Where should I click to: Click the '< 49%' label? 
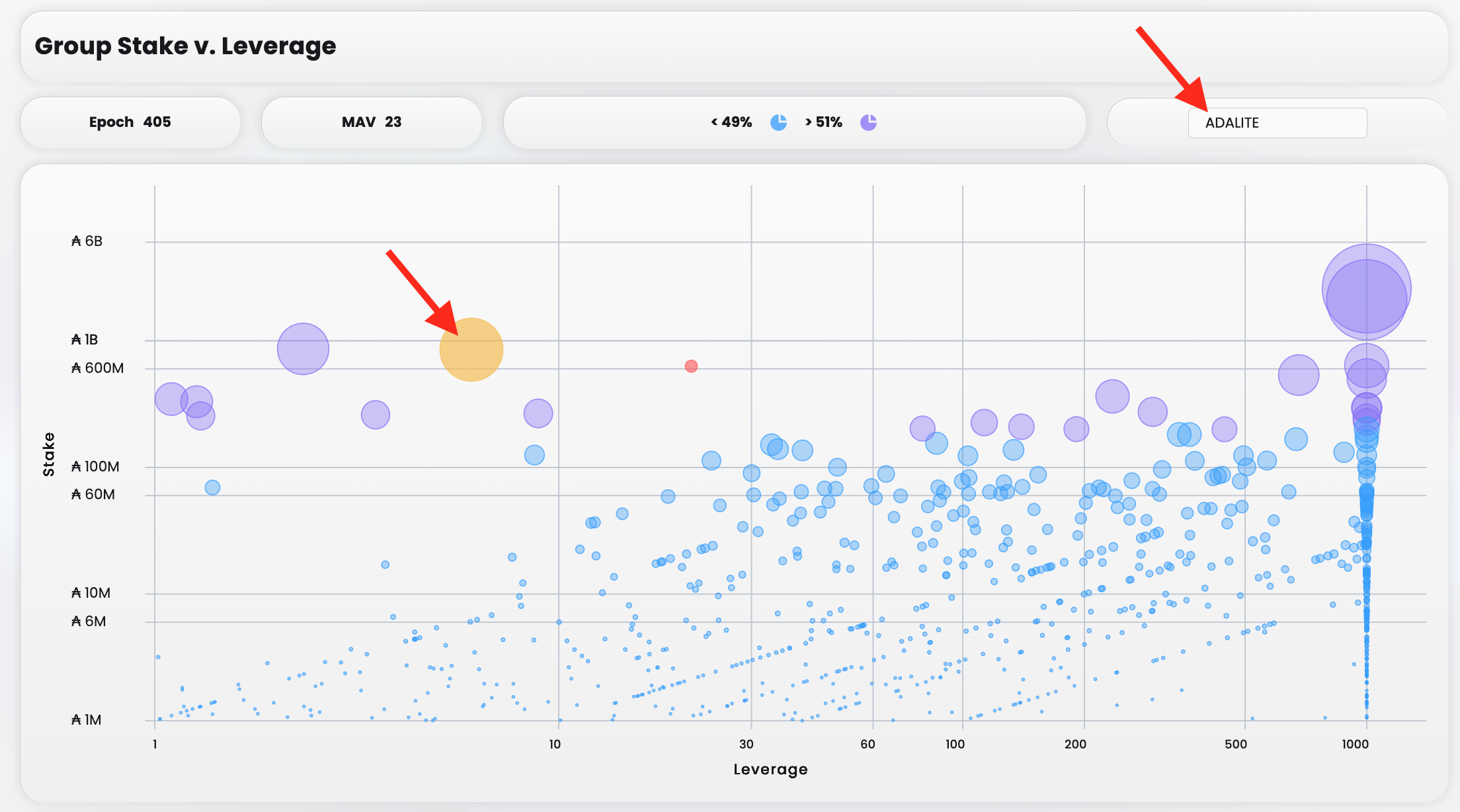[731, 122]
